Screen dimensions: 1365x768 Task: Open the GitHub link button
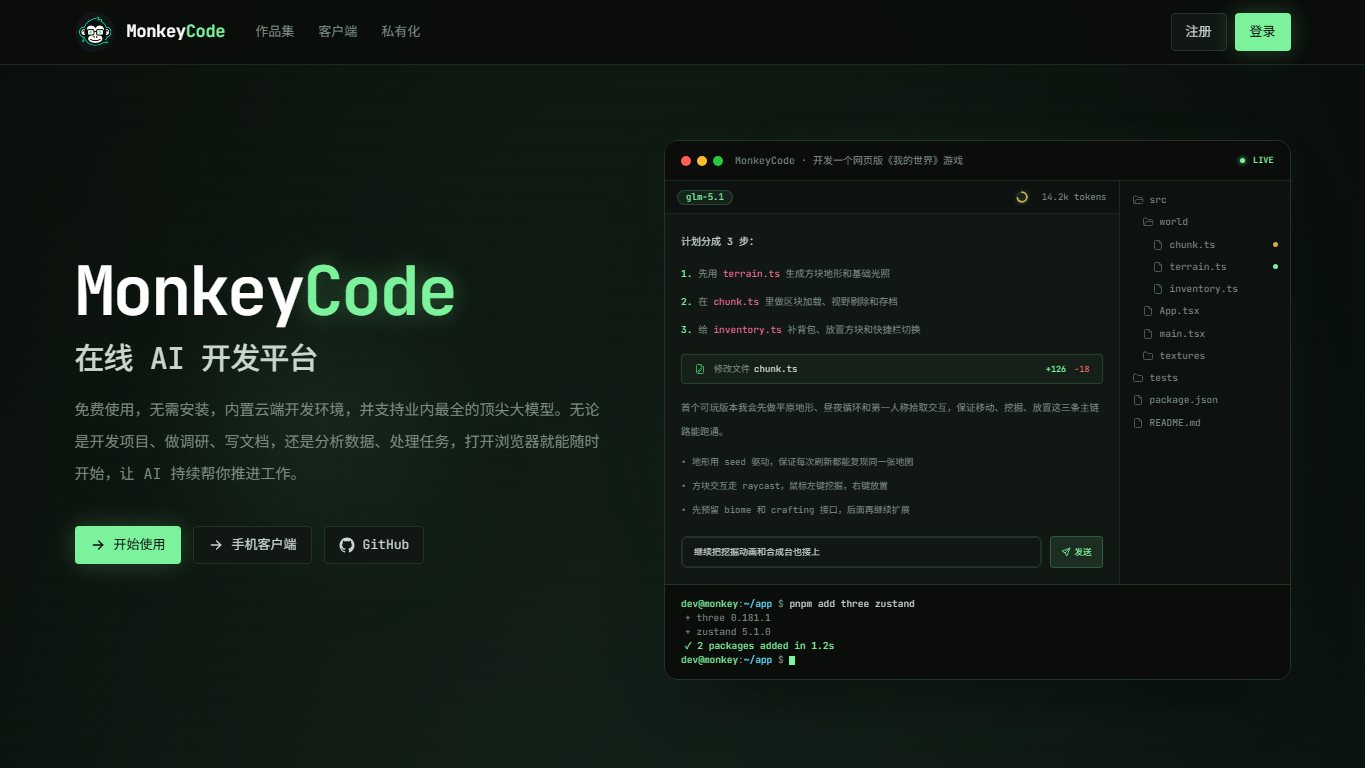[x=374, y=545]
